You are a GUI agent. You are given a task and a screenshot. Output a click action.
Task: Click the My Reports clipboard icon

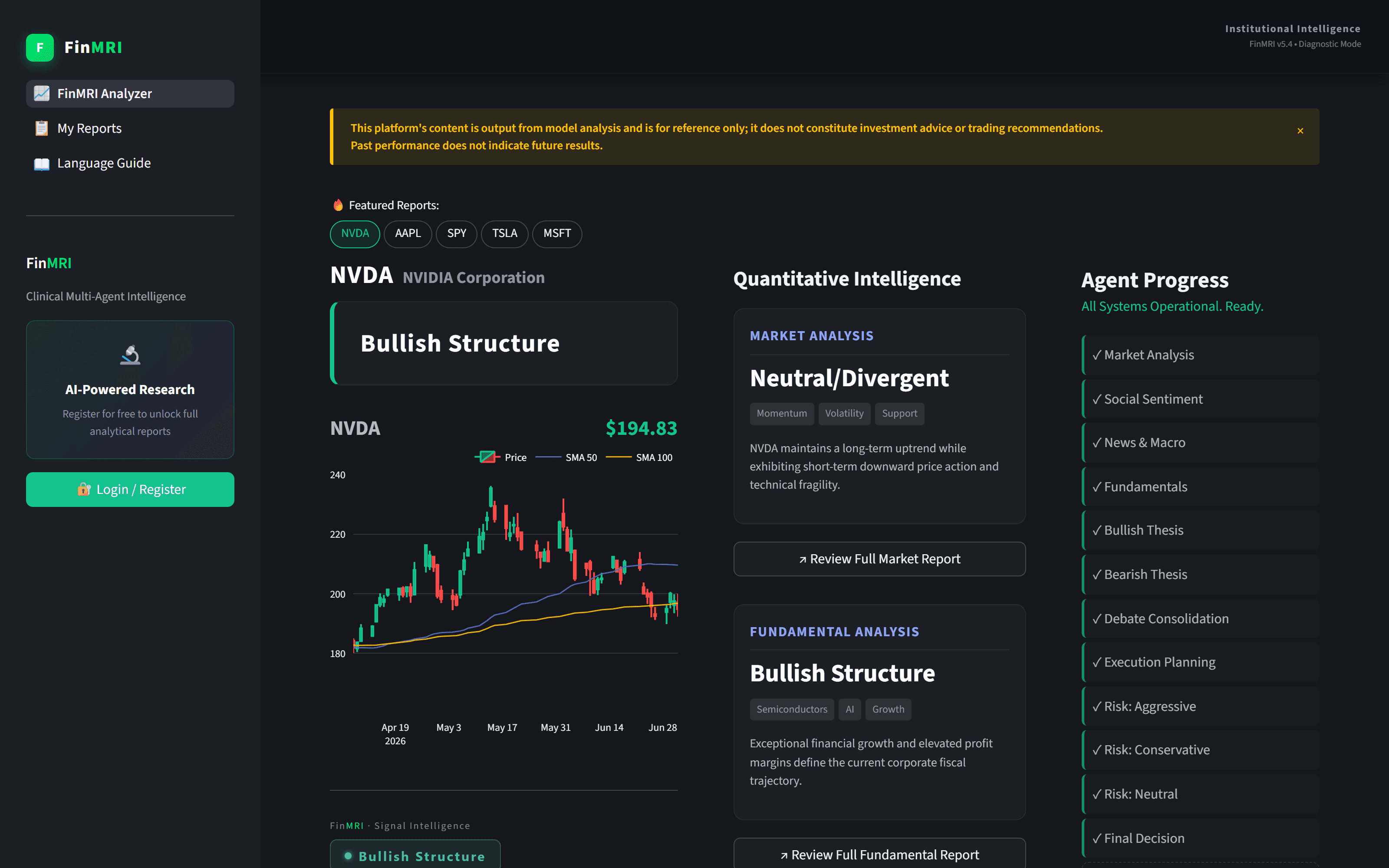tap(41, 128)
